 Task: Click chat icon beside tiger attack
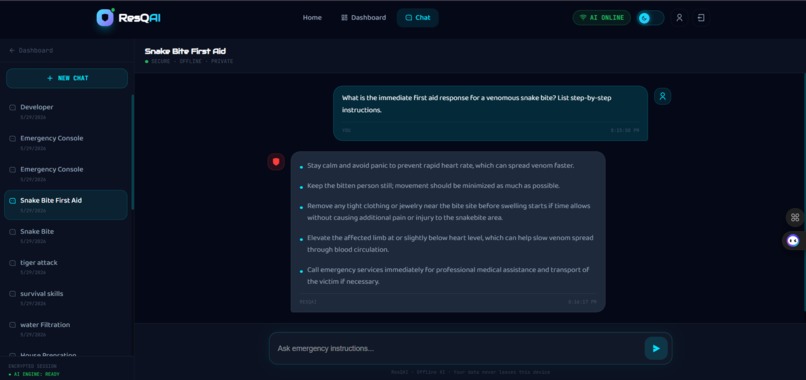tap(12, 263)
